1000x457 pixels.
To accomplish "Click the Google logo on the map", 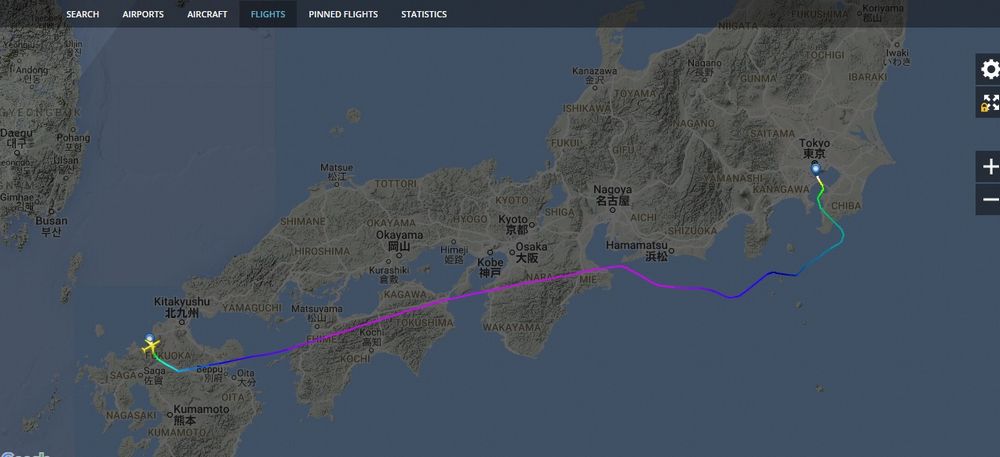I will (x=26, y=453).
